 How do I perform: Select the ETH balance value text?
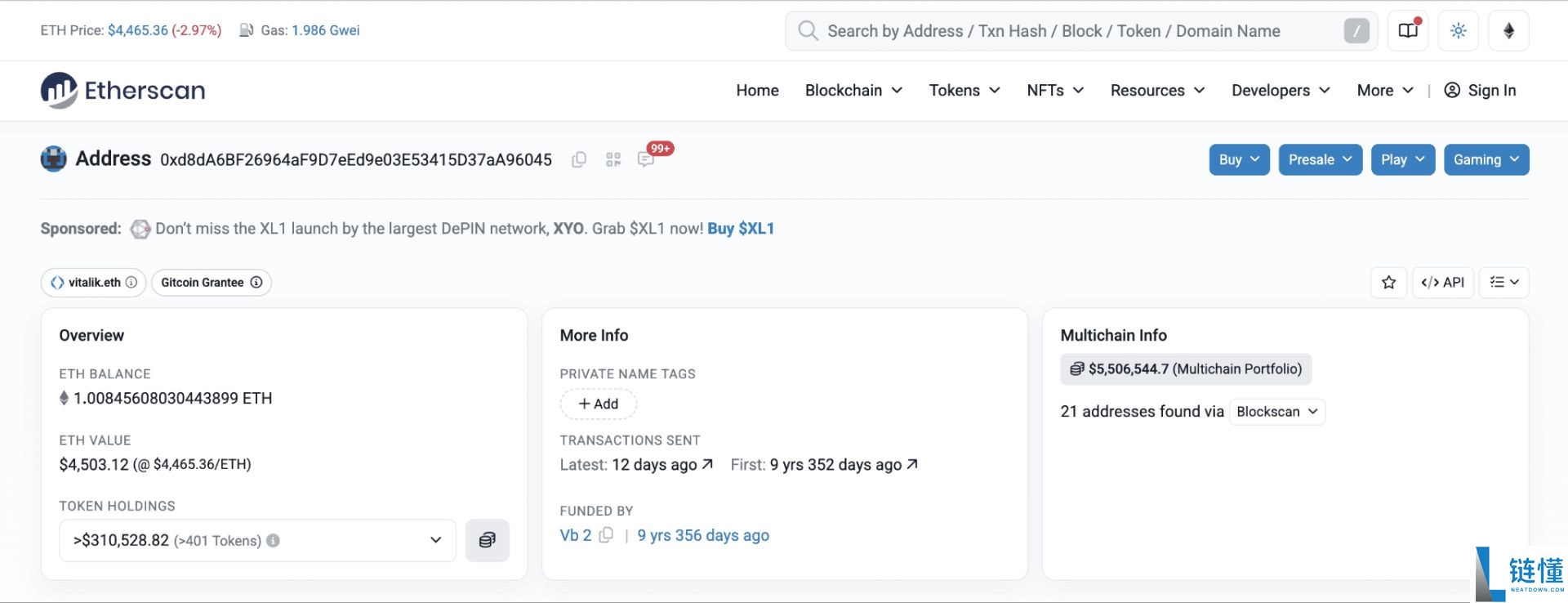tap(173, 399)
